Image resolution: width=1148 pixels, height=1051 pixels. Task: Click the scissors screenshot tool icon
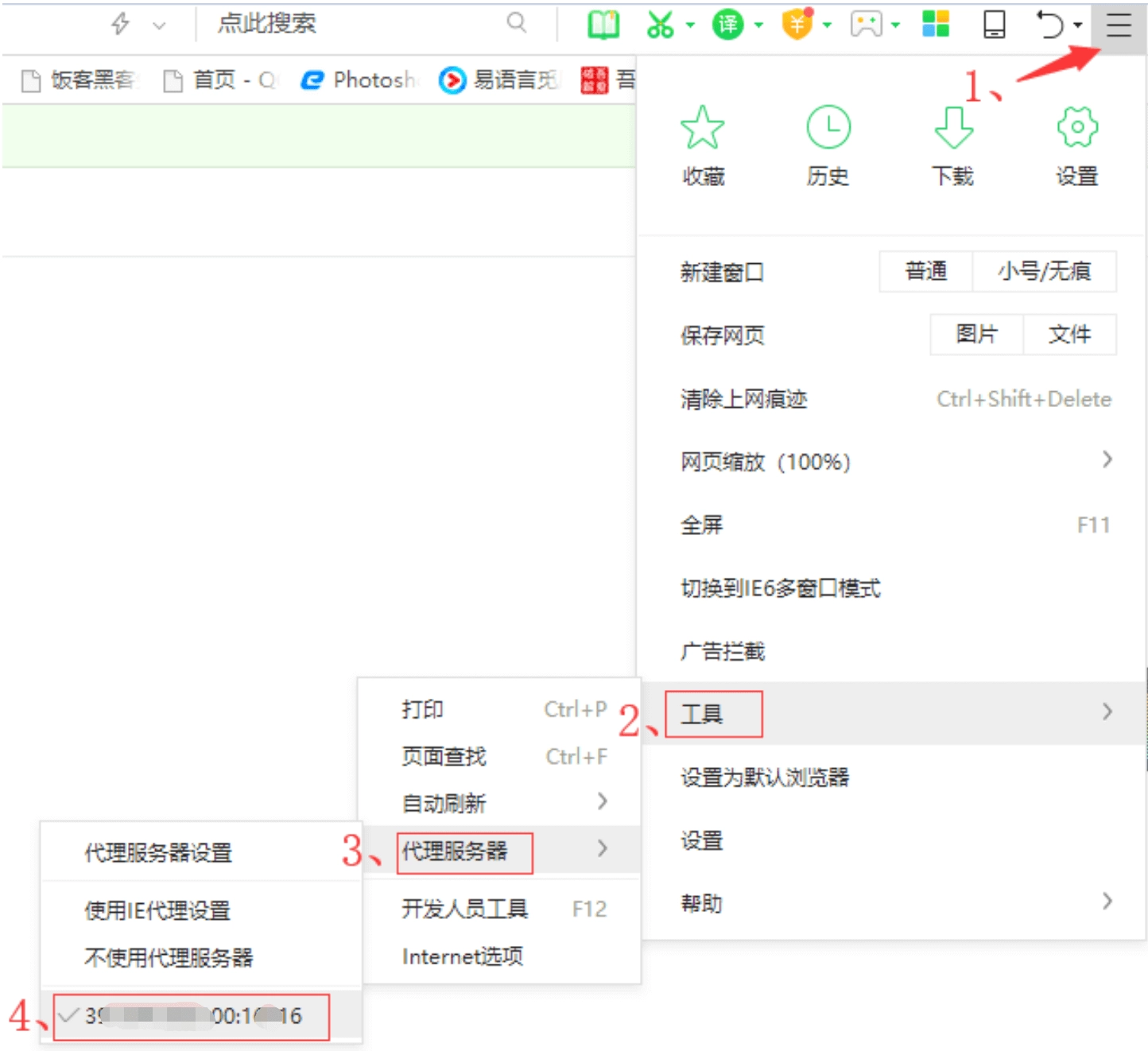coord(660,25)
